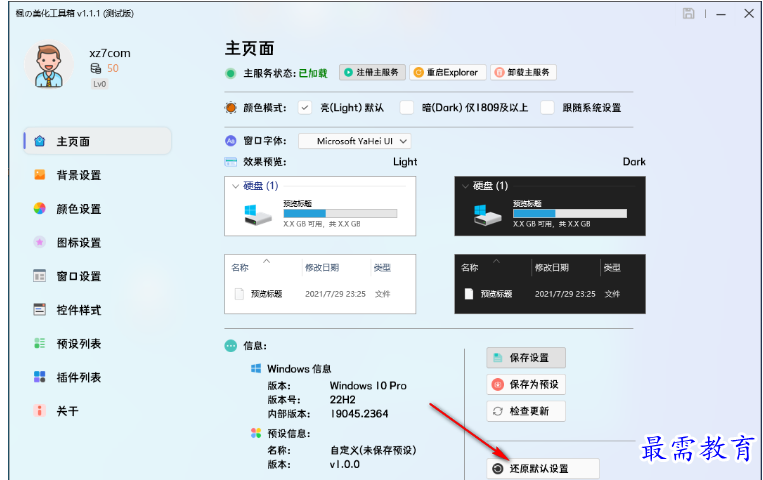Screen dimensions: 763x480
Task: Enable the 暗(Dark) 仅1809及以上 checkbox
Action: pyautogui.click(x=406, y=108)
